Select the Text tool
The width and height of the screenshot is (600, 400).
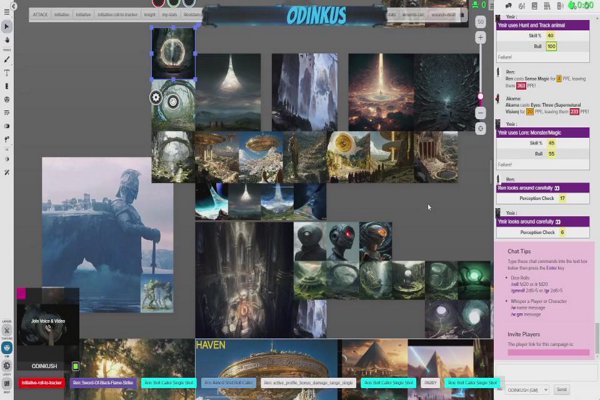[x=7, y=73]
